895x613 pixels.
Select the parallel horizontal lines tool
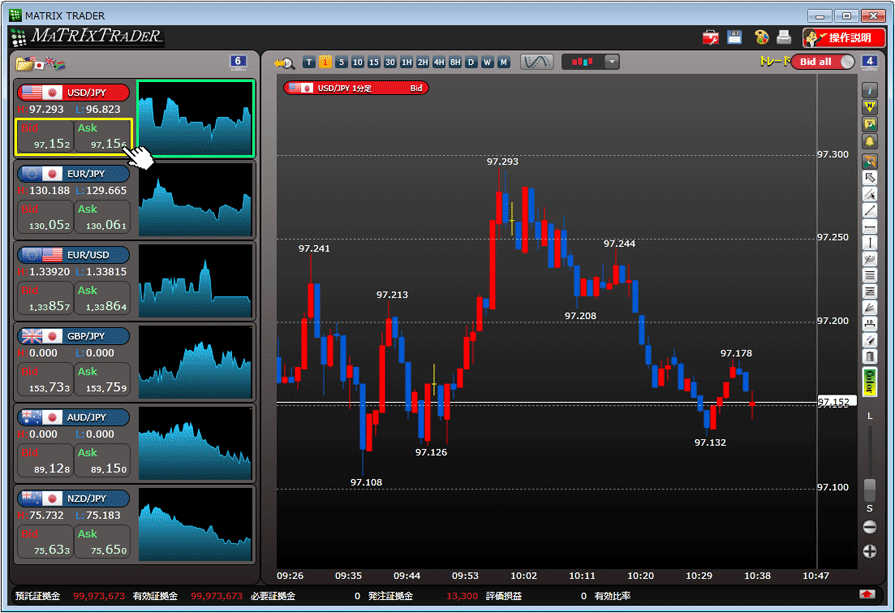[x=869, y=276]
